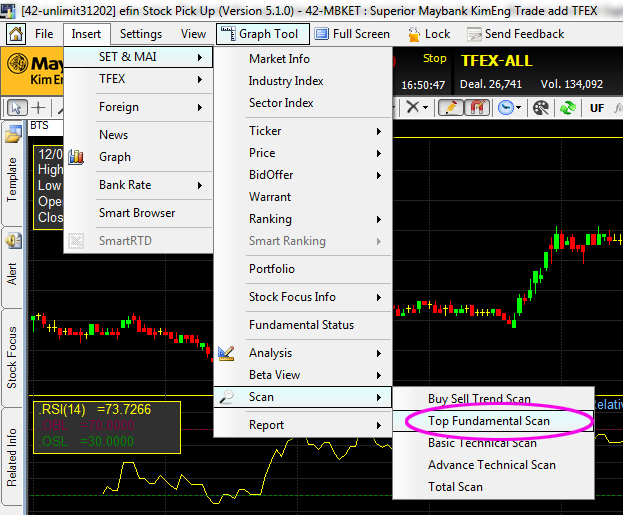Open the Stock Focus side panel
Image resolution: width=623 pixels, height=515 pixels.
(13, 356)
